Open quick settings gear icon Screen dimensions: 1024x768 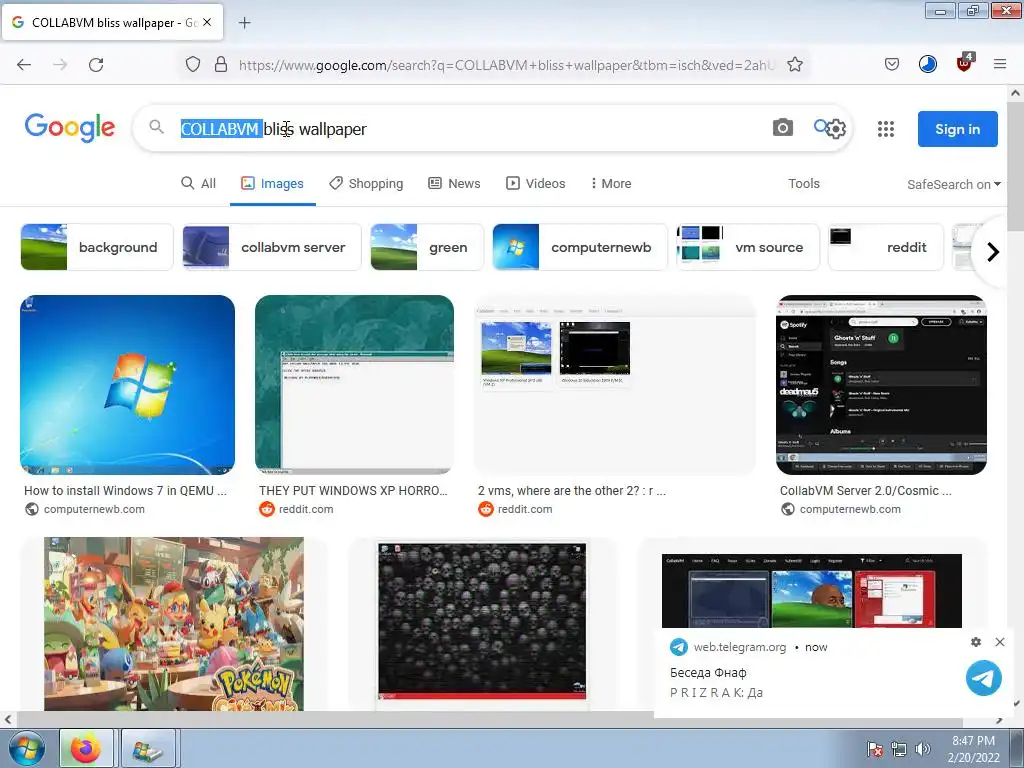click(837, 129)
